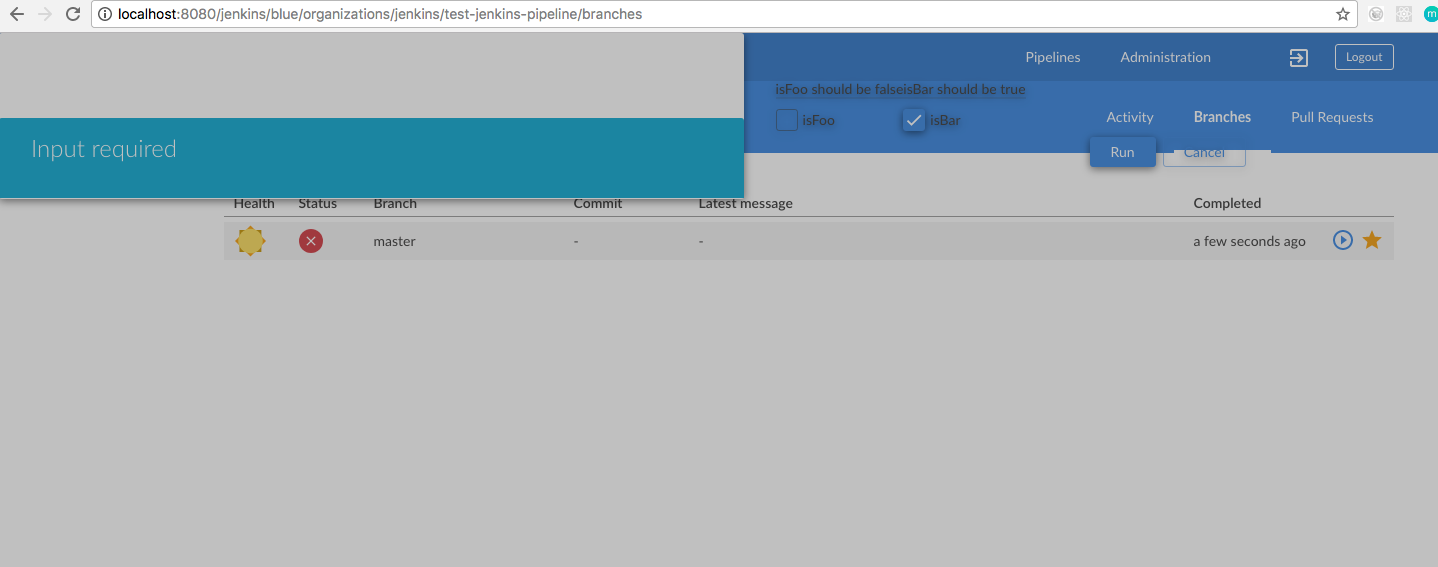
Task: Select the Branches tab
Action: 1222,117
